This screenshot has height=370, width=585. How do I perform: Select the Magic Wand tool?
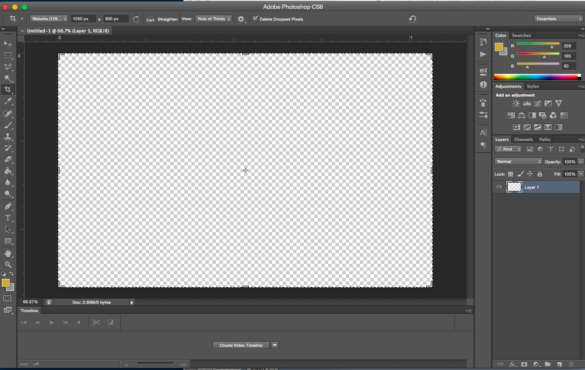coord(8,78)
